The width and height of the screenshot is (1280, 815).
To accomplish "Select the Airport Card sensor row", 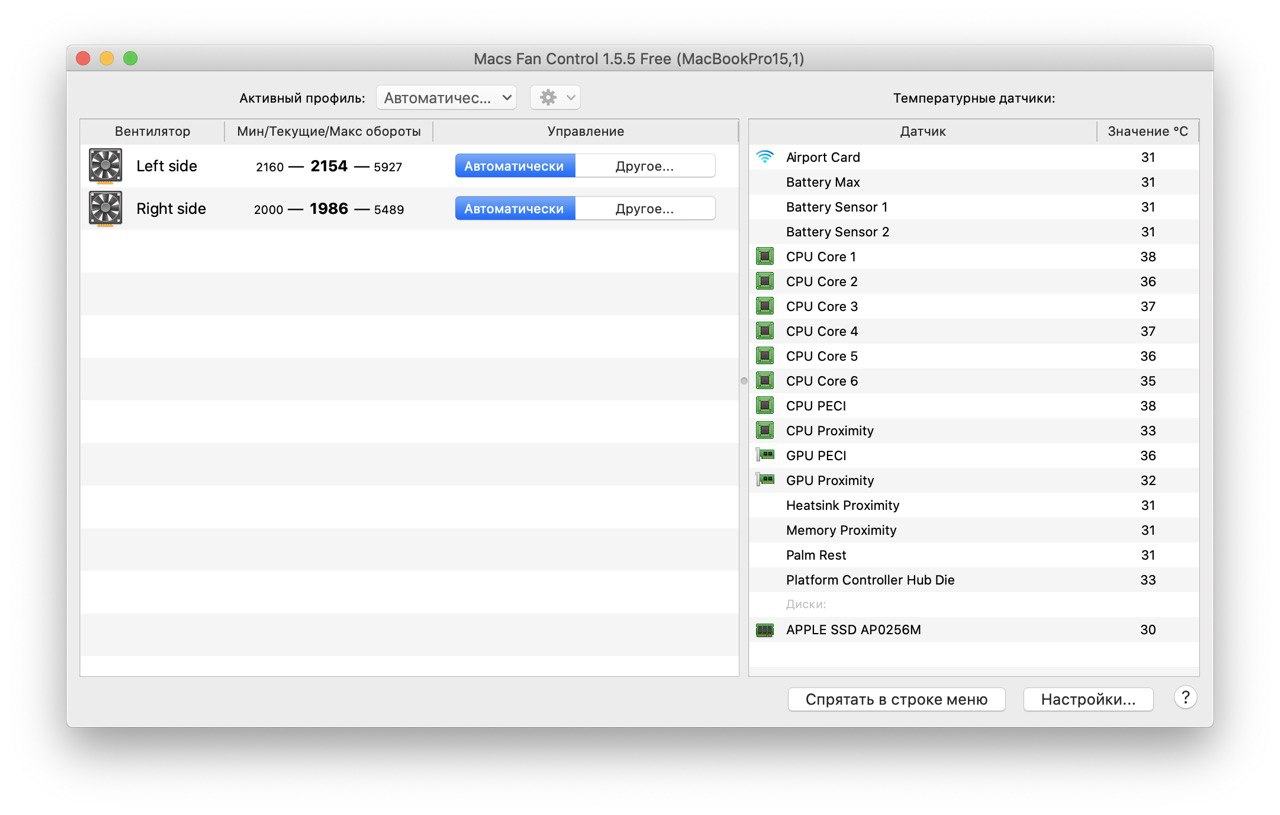I will coord(974,157).
